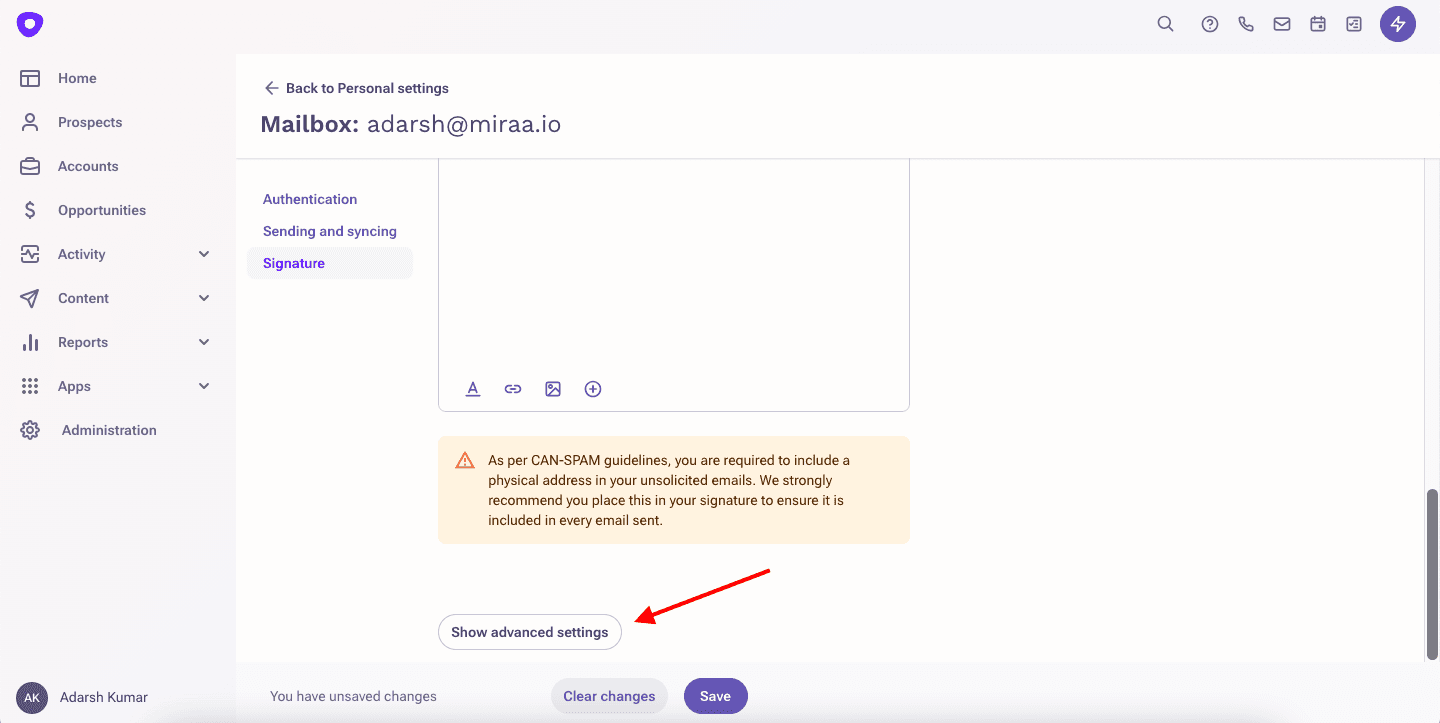Expand the Apps menu chevron
This screenshot has height=723, width=1440.
tap(204, 386)
